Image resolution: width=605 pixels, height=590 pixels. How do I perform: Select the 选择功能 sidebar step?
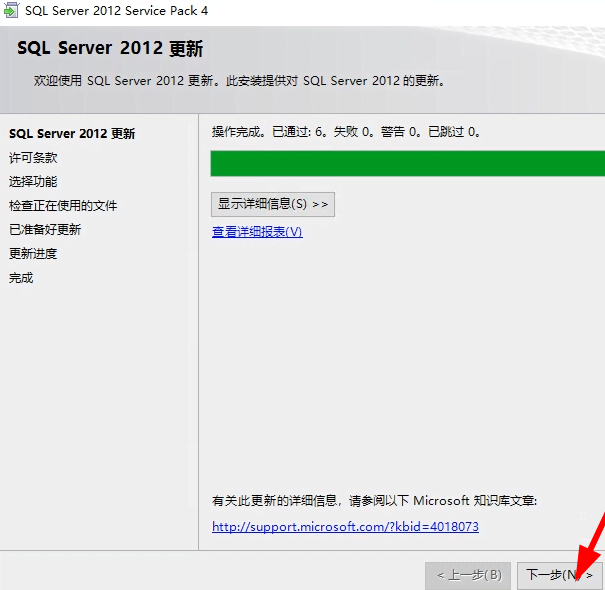pos(33,182)
